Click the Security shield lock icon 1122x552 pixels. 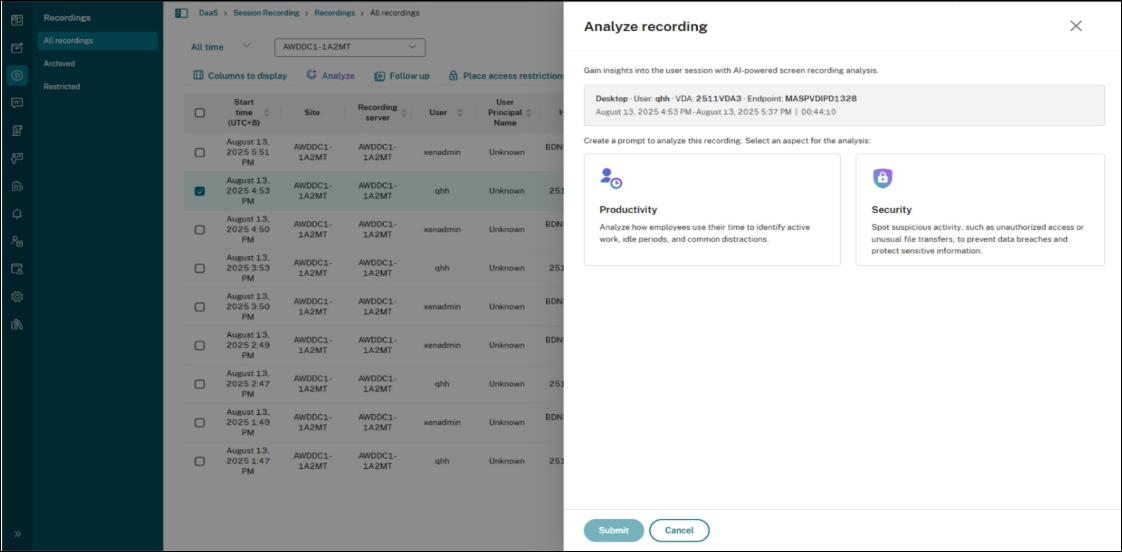(x=882, y=179)
